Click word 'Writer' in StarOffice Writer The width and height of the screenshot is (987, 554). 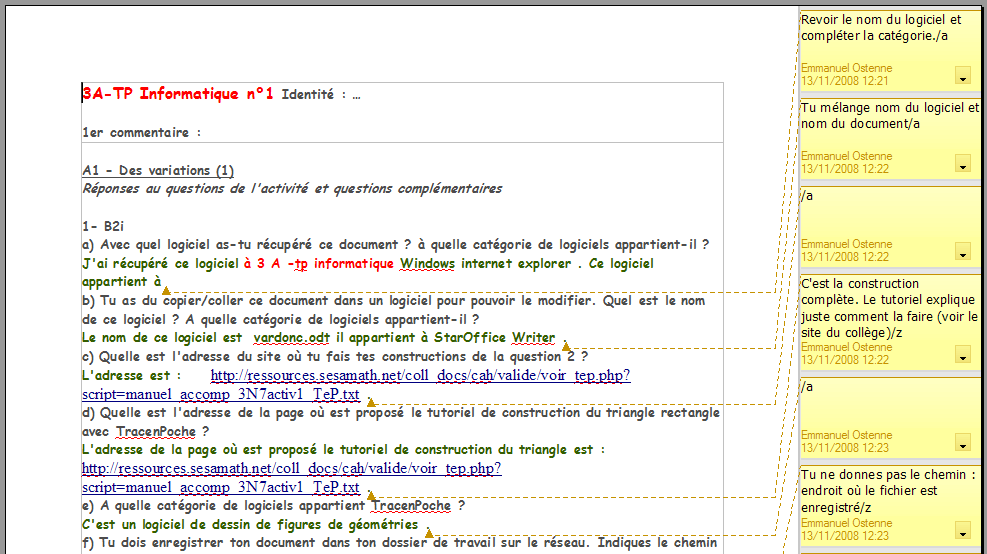pyautogui.click(x=533, y=338)
